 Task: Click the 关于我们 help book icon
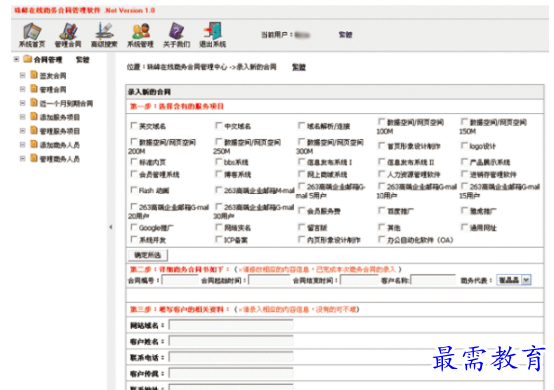tap(176, 31)
